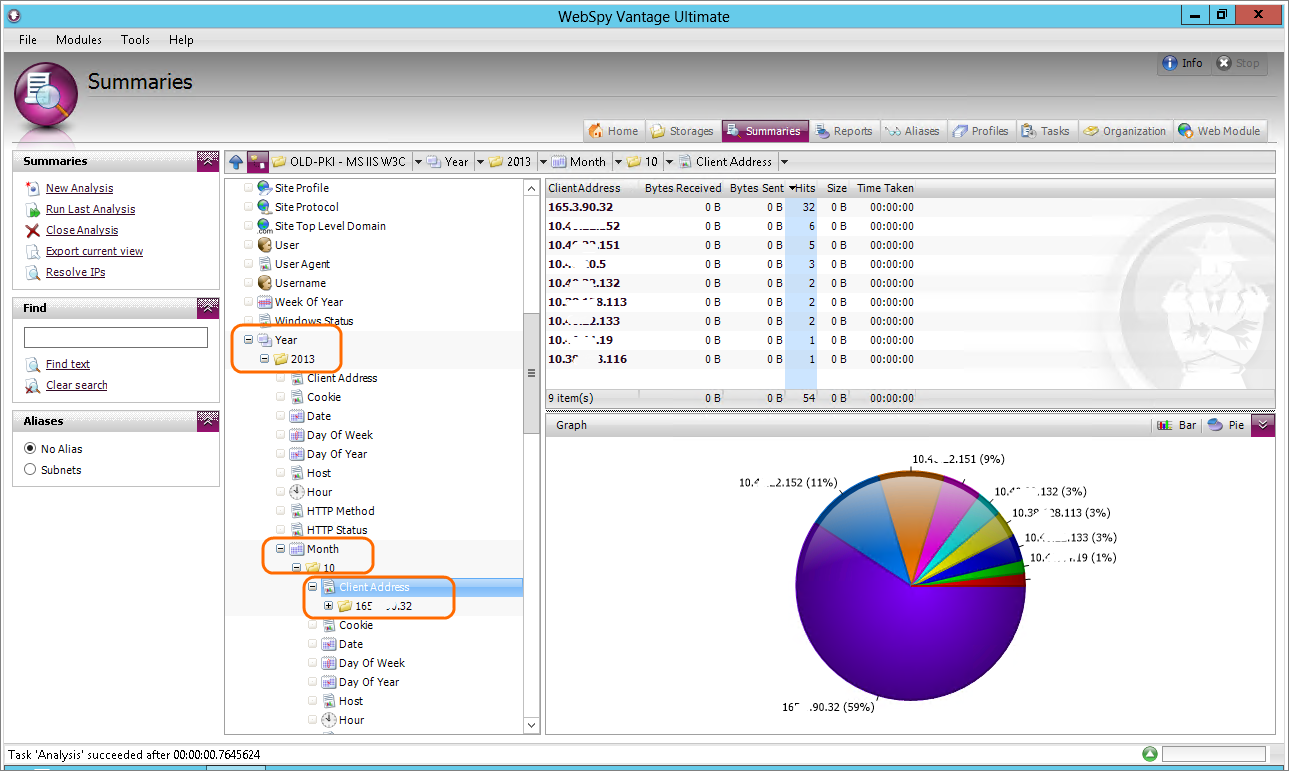Click the Month calendar icon in tree
The image size is (1289, 771).
pyautogui.click(x=296, y=549)
